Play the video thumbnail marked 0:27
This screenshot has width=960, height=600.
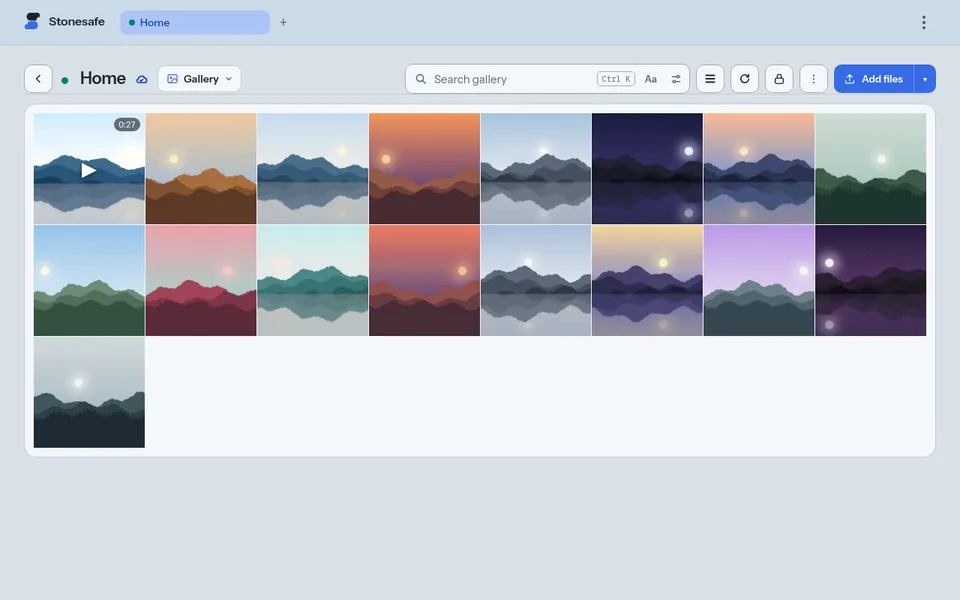click(89, 168)
